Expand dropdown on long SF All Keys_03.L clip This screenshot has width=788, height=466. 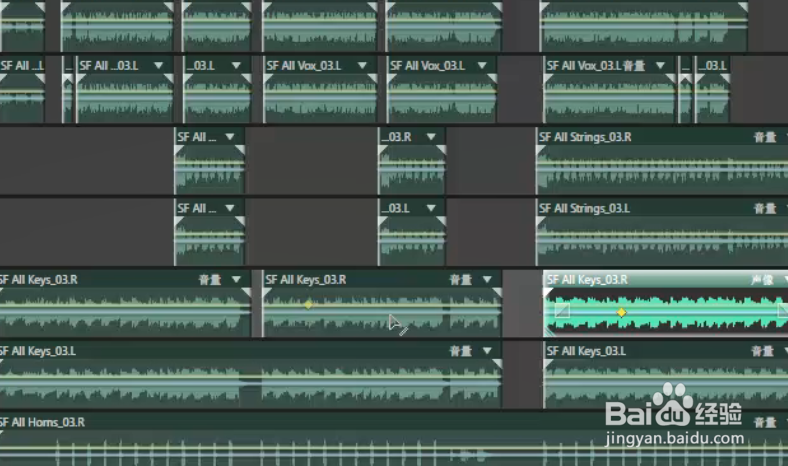487,350
